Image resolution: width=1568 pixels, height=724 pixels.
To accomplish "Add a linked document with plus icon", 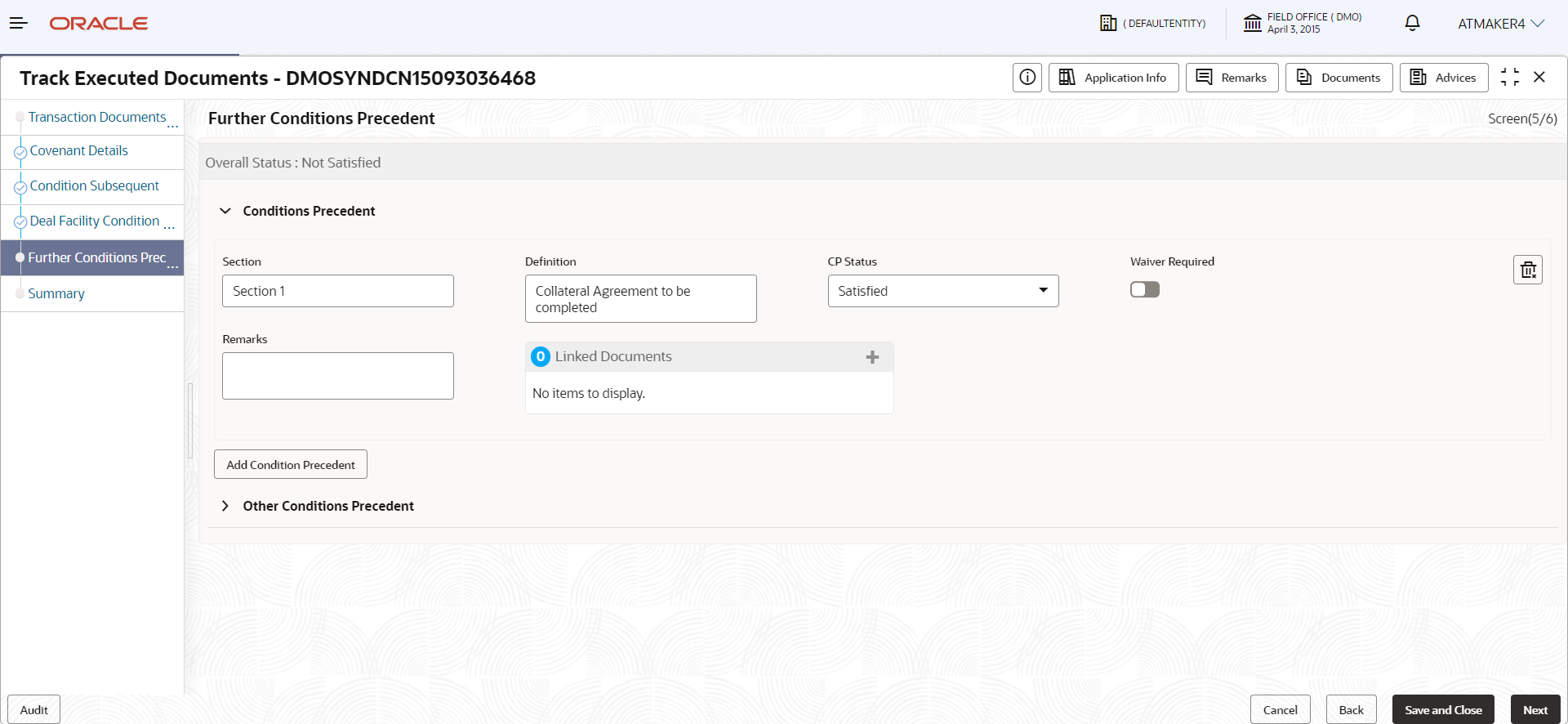I will tap(872, 357).
